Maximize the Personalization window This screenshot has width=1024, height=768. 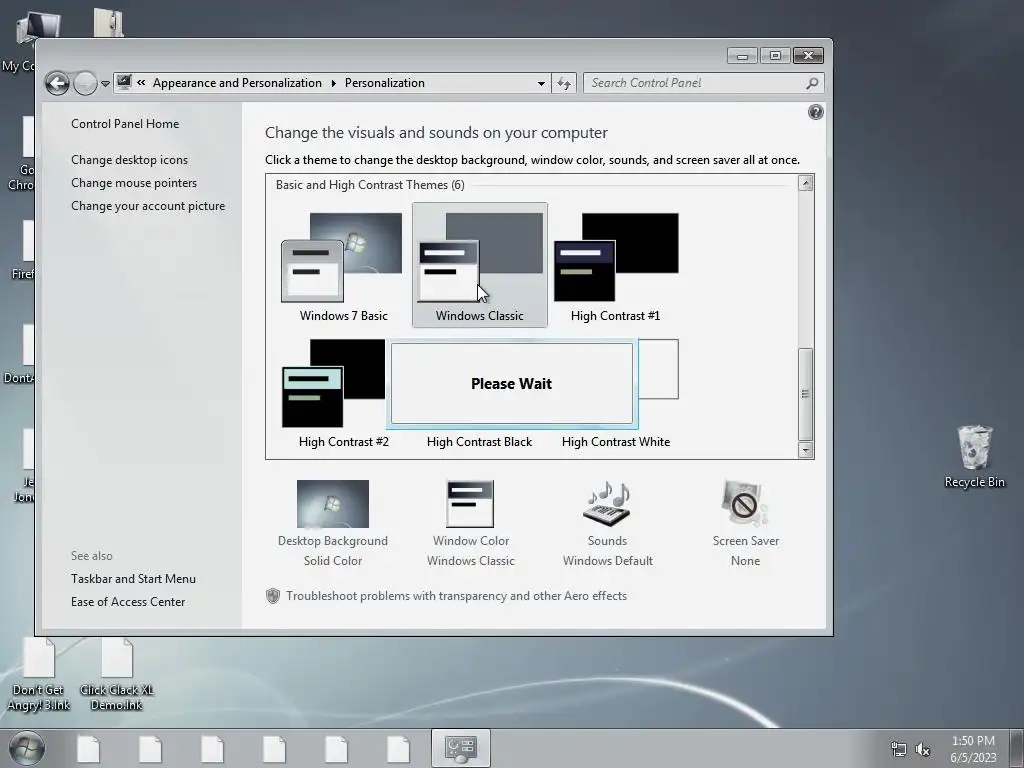click(x=775, y=56)
